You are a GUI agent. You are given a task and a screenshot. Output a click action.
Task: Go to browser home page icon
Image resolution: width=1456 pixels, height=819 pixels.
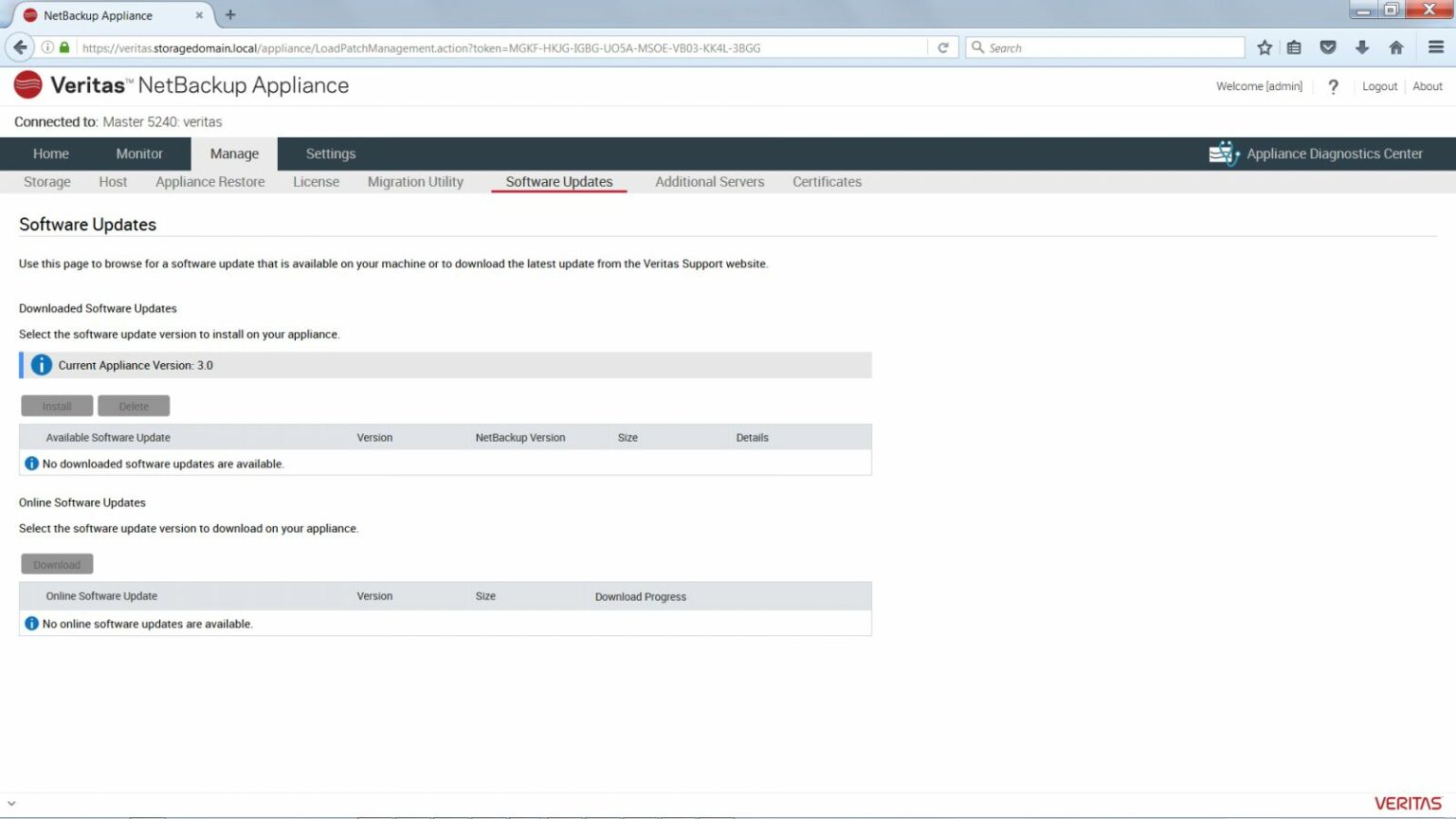pyautogui.click(x=1396, y=47)
